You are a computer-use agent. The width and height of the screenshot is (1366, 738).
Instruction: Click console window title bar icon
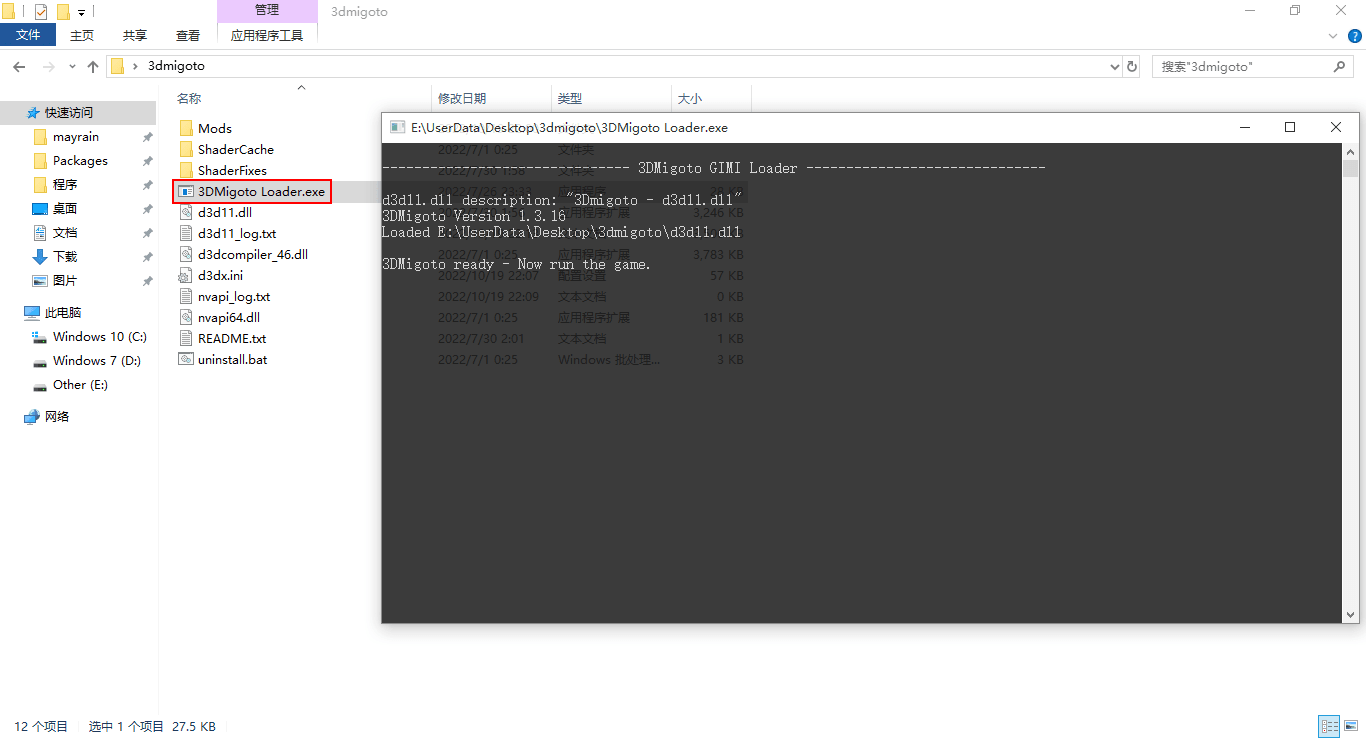(397, 127)
